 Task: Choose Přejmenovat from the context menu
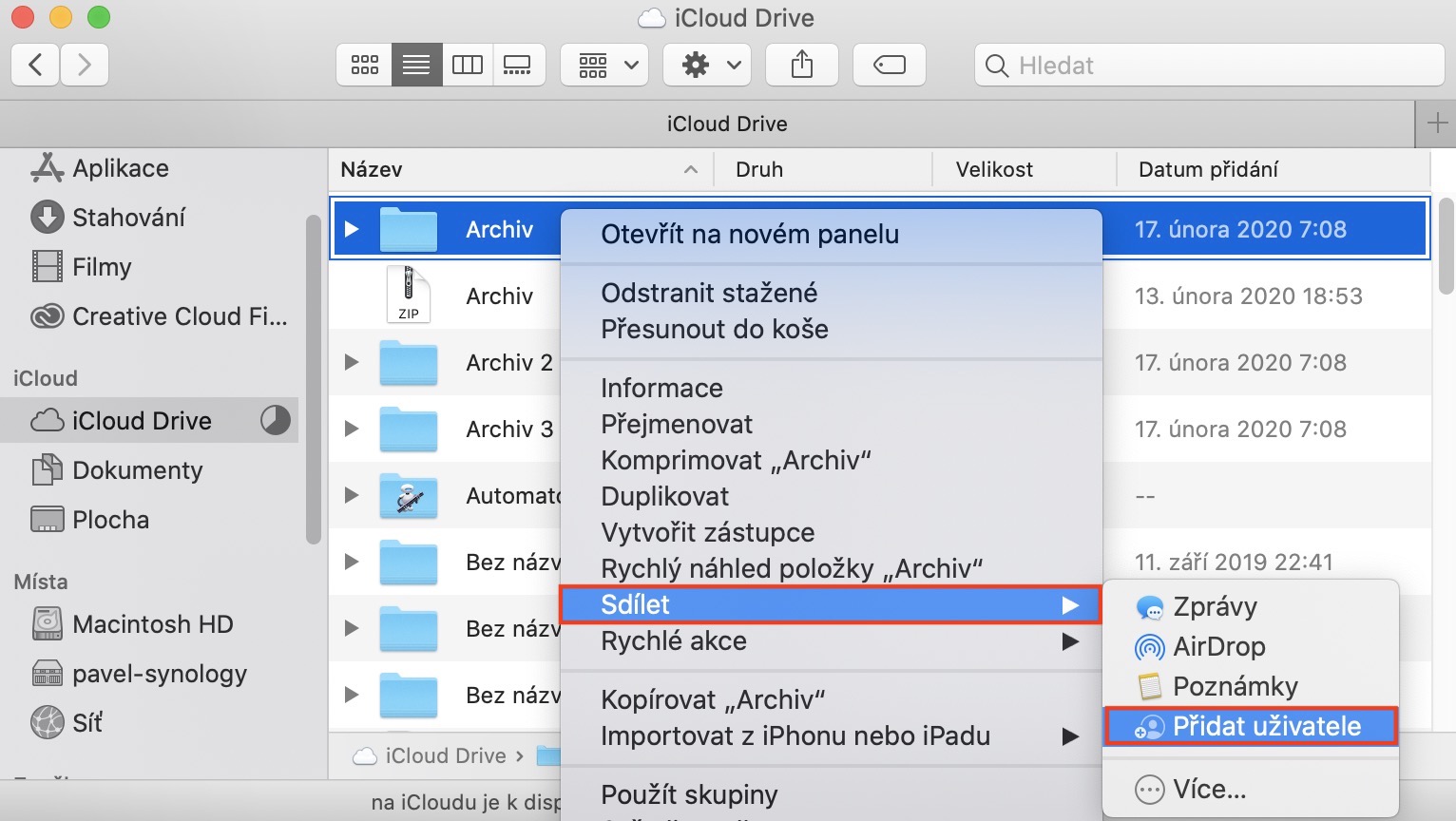[x=676, y=424]
